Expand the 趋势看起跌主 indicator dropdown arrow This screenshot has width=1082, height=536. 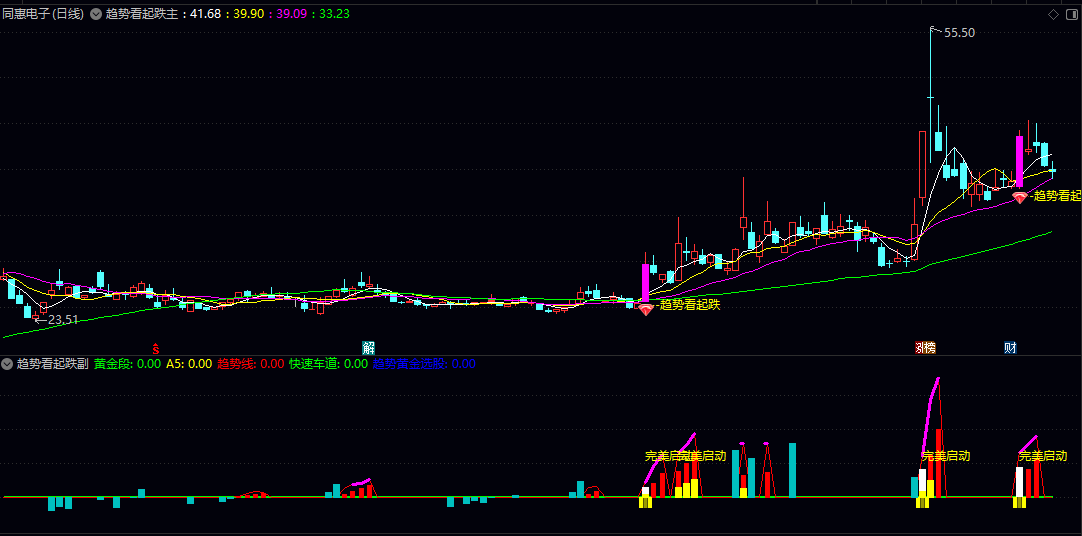coord(95,14)
